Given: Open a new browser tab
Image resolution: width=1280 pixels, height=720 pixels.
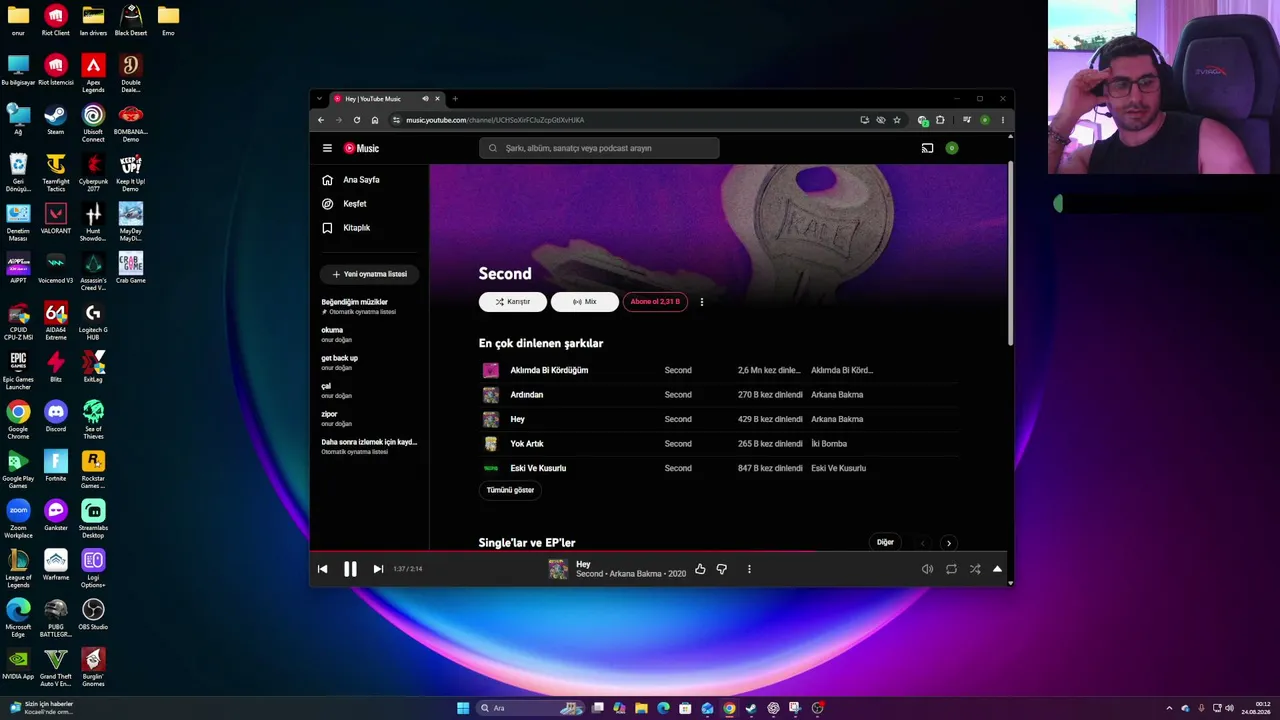Looking at the screenshot, I should coord(455,99).
